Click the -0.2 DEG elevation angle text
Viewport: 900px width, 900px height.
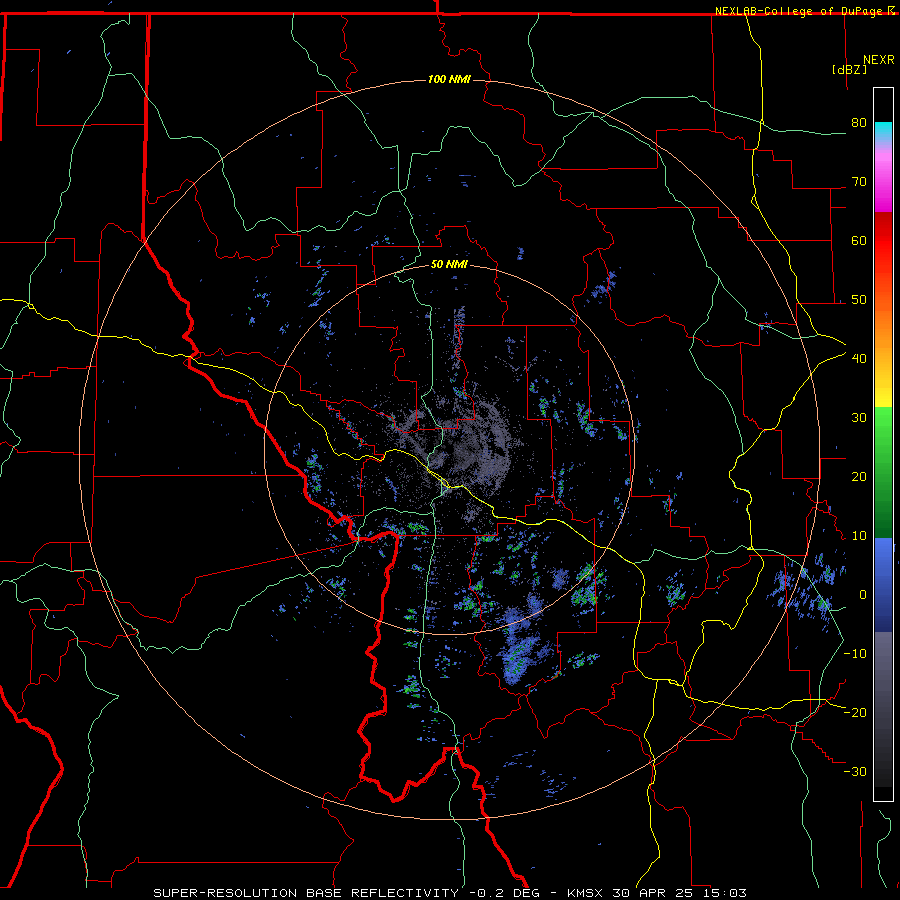coord(505,893)
